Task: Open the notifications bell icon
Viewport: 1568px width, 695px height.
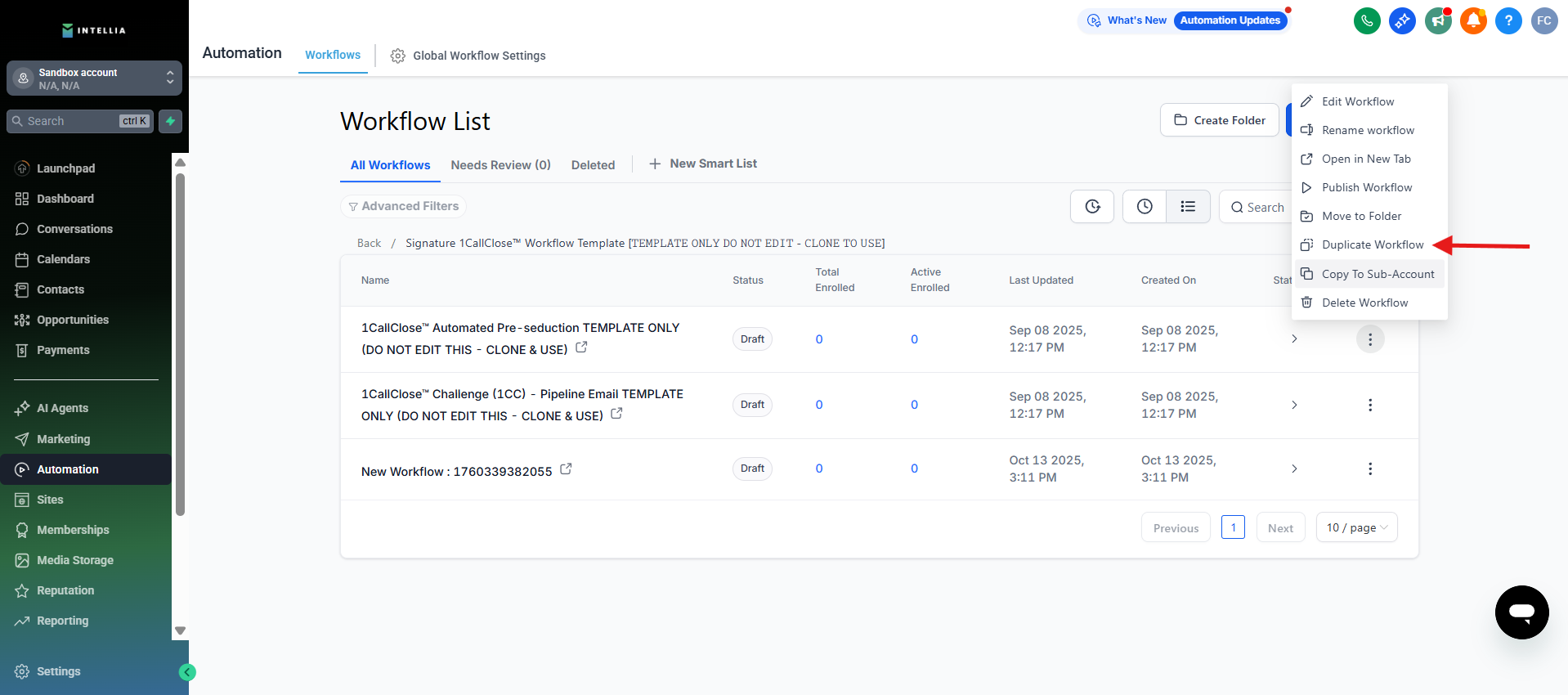Action: (x=1473, y=20)
